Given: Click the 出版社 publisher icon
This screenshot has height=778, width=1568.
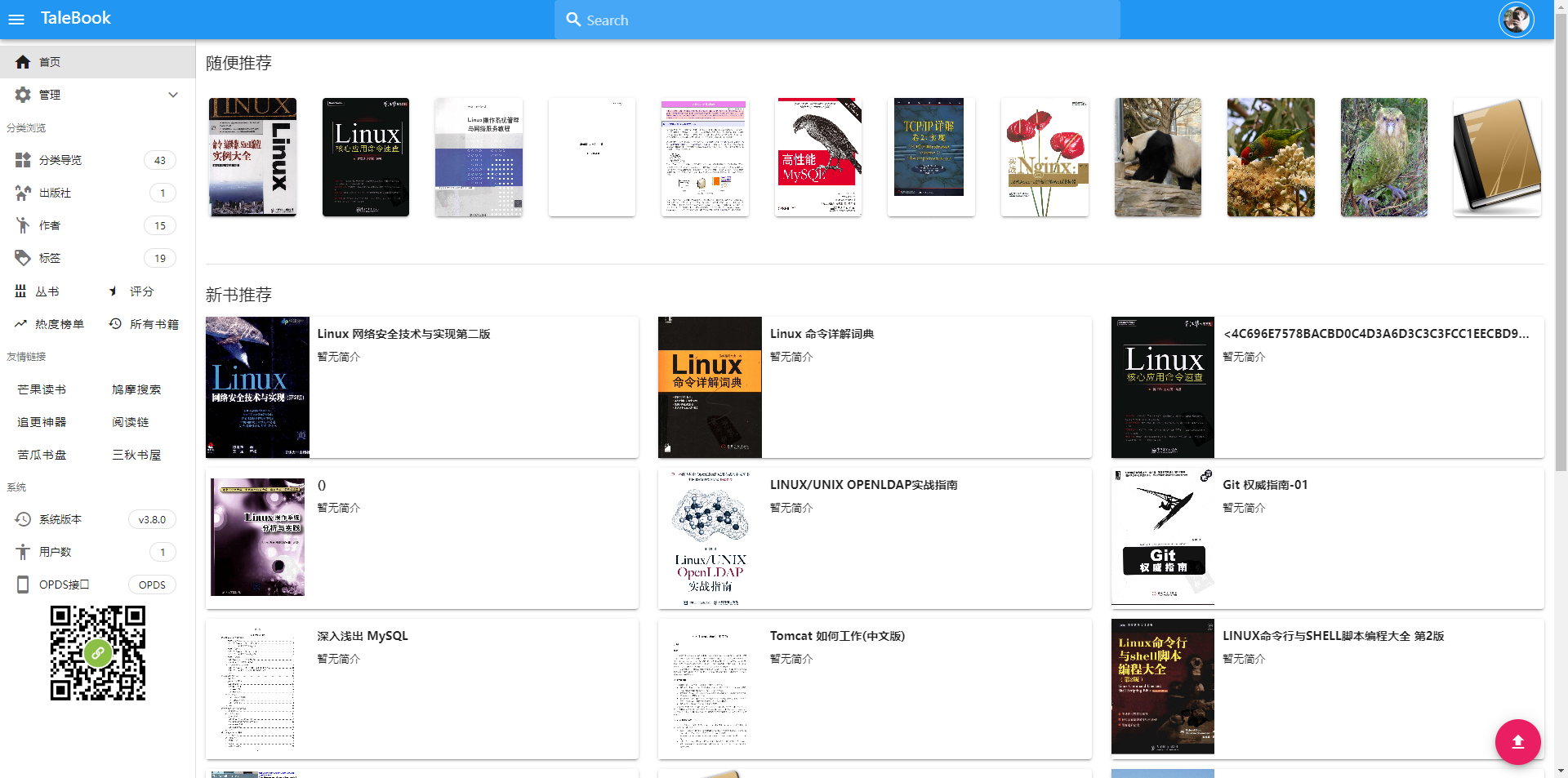Looking at the screenshot, I should coord(23,193).
